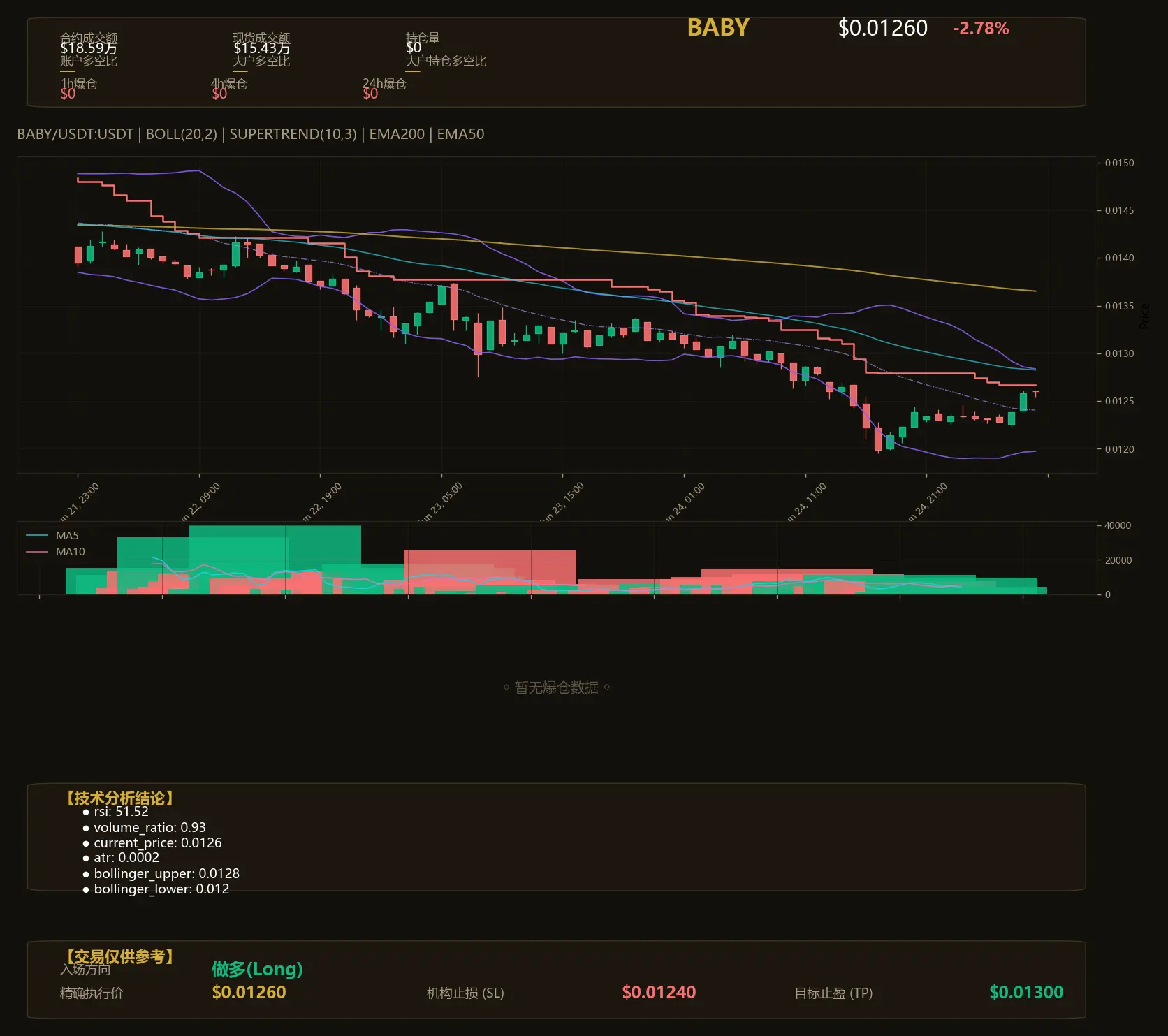Click the BABY ticker symbol heading
The height and width of the screenshot is (1036, 1168).
[x=717, y=28]
